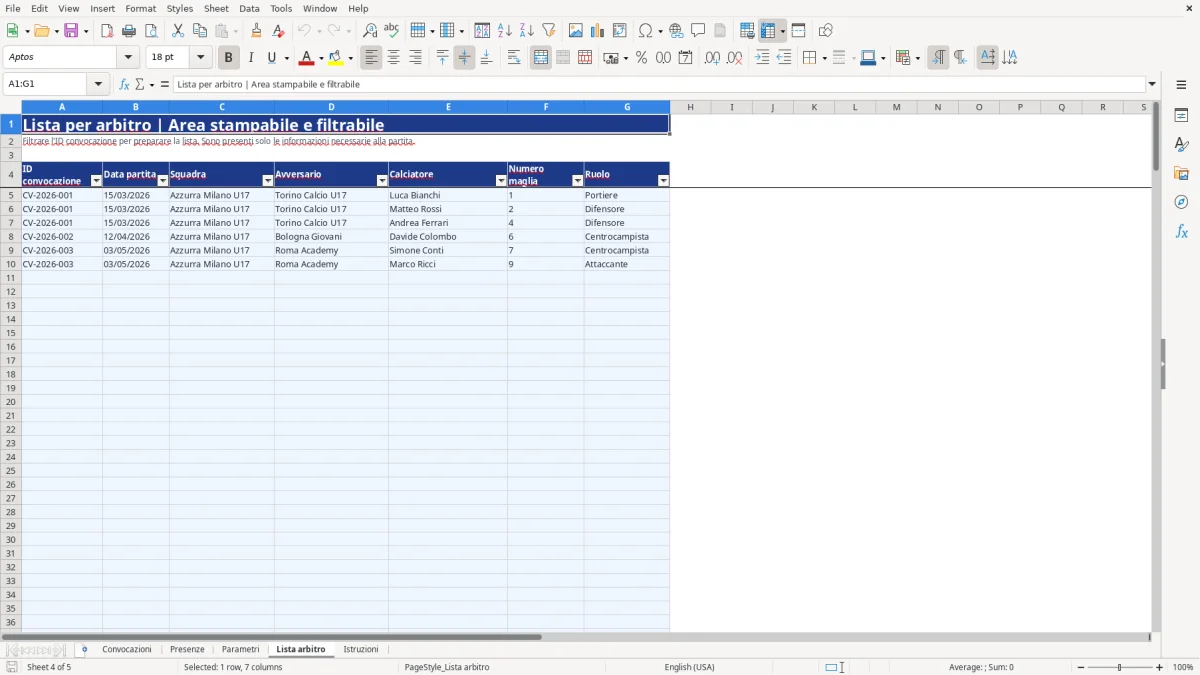Click Function Wizard fx icon
The width and height of the screenshot is (1200, 675).
click(124, 84)
